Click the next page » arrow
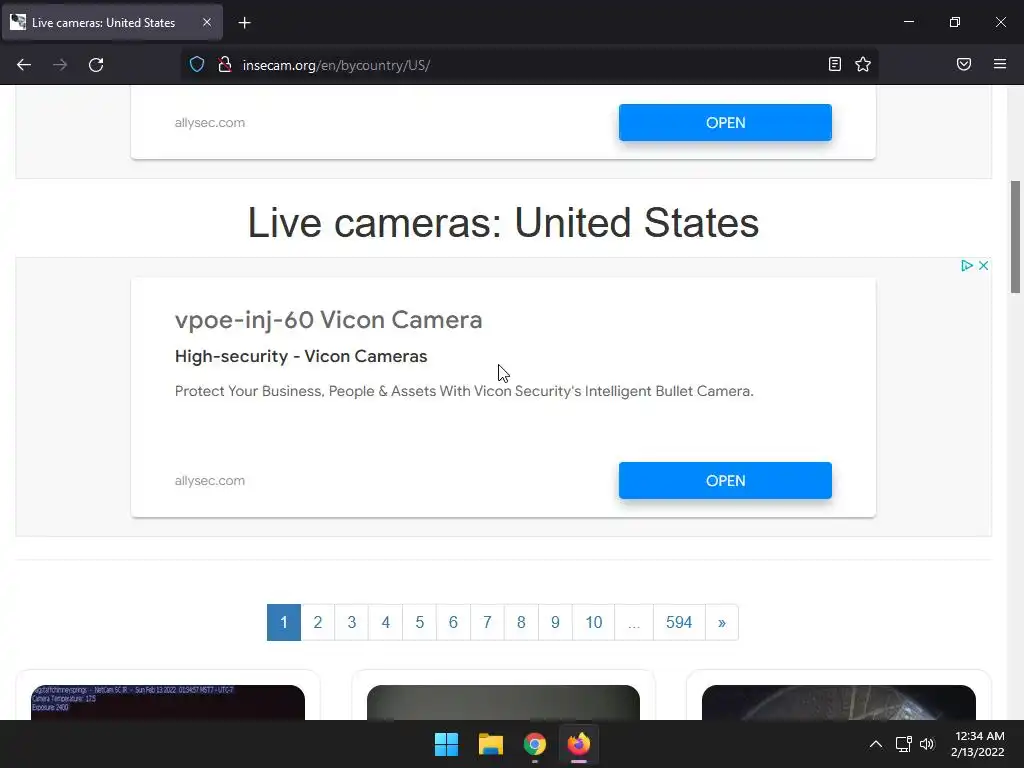The image size is (1024, 768). [x=722, y=622]
